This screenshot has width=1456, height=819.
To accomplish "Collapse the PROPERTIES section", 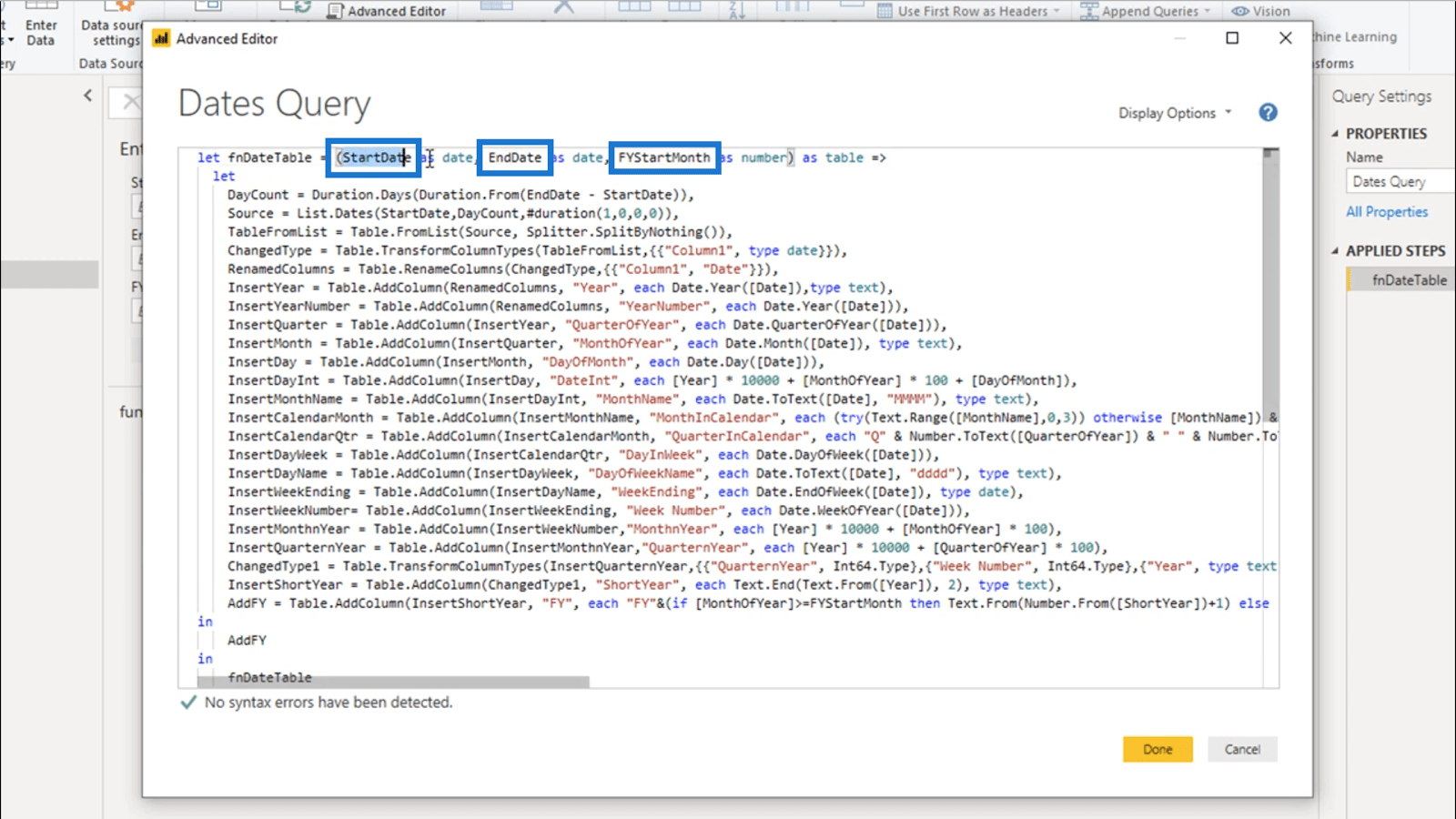I will point(1335,134).
